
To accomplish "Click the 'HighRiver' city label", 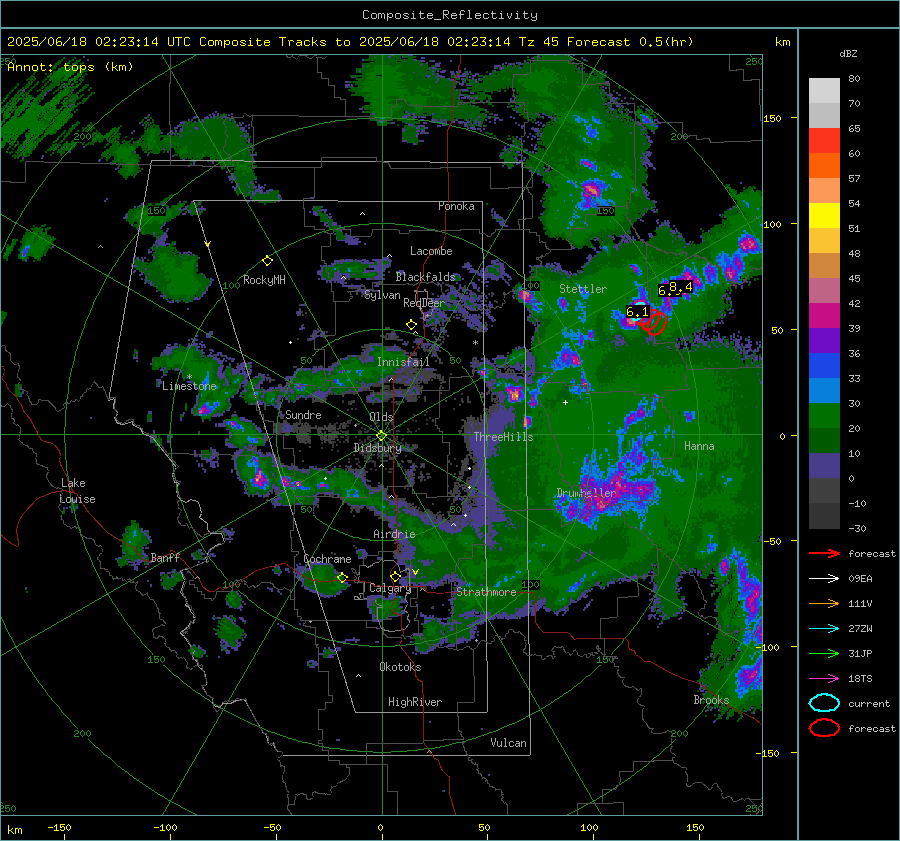I will pos(415,702).
